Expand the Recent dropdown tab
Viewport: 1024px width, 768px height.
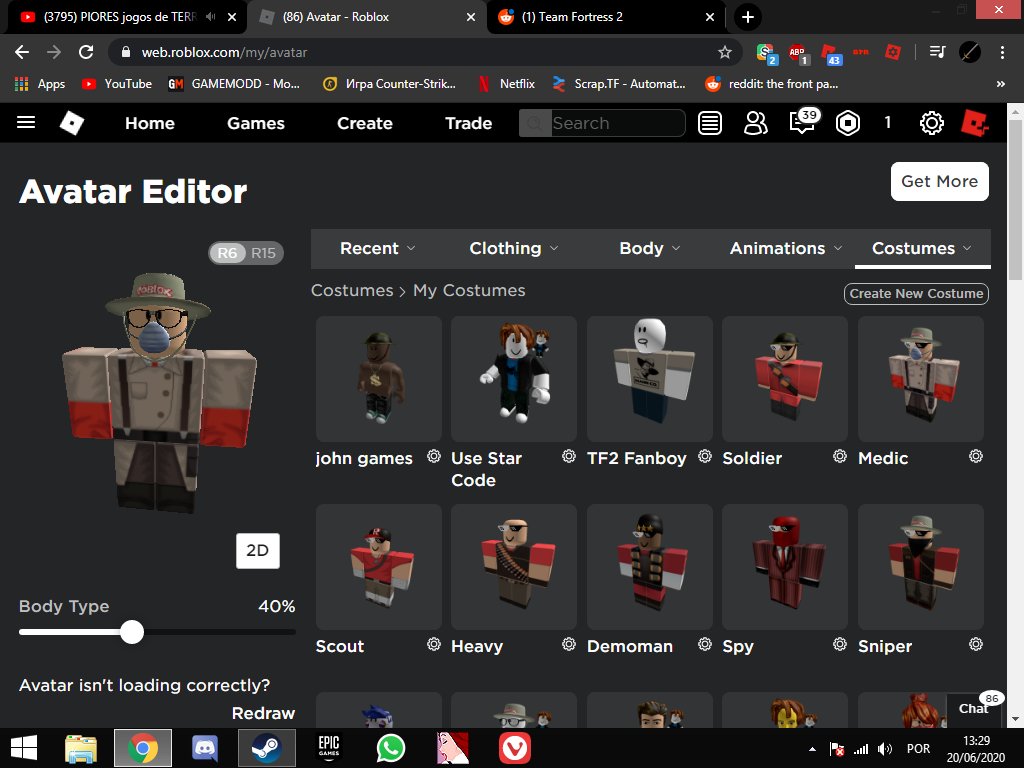coord(377,248)
